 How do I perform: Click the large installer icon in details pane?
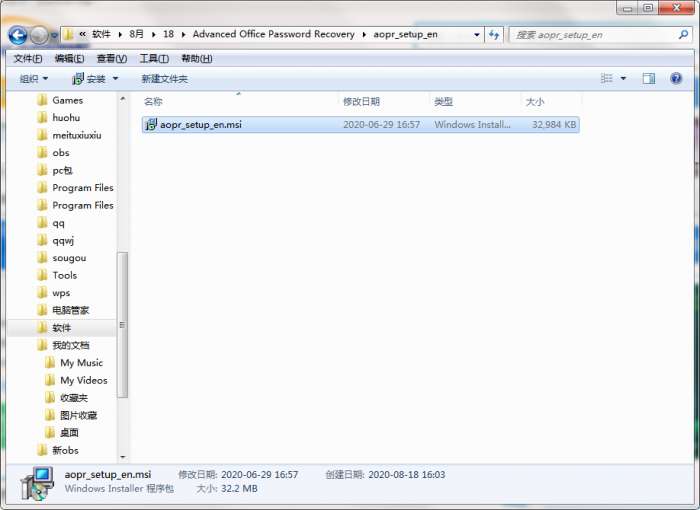point(38,483)
